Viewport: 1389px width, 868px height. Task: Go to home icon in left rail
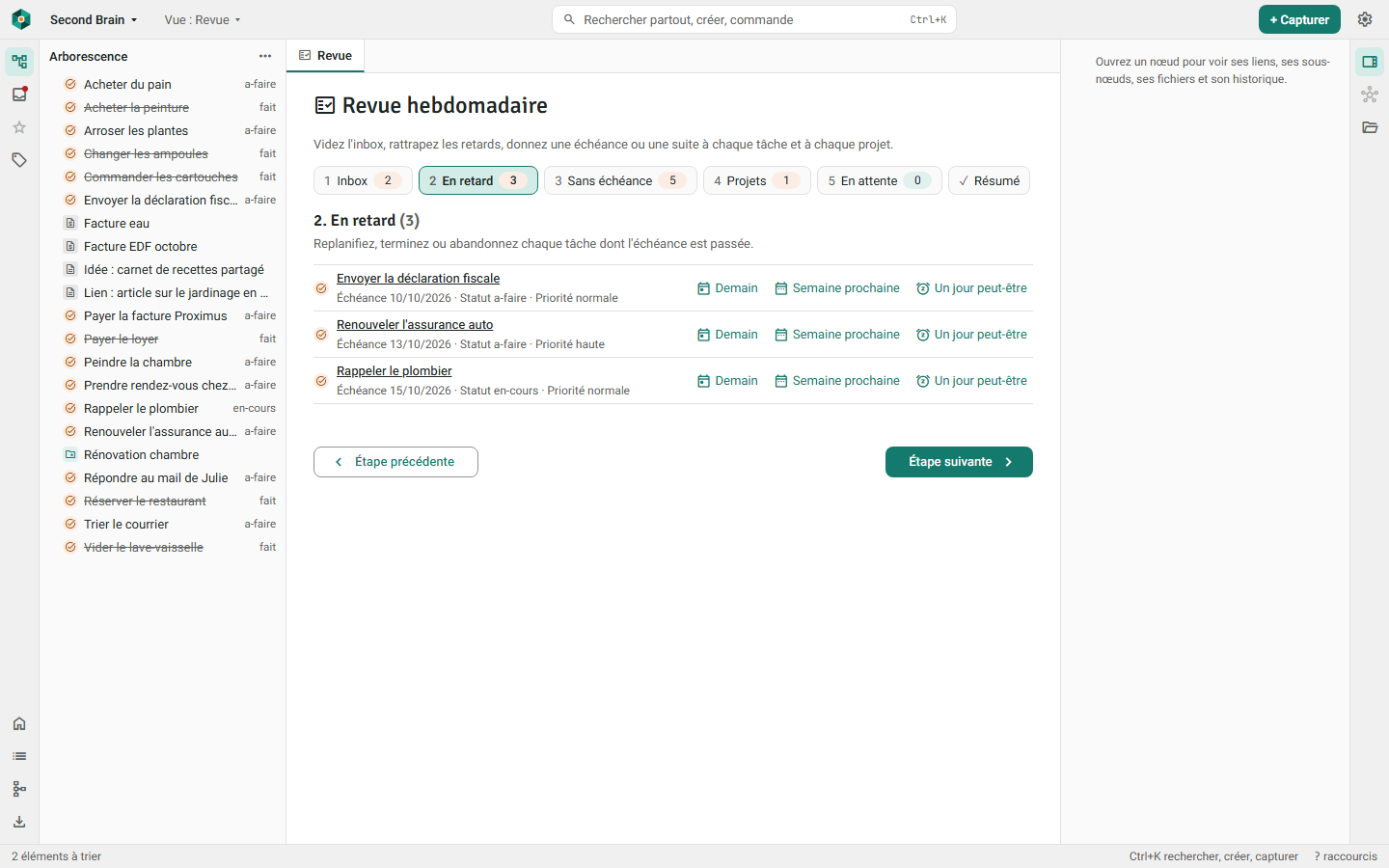(x=19, y=723)
